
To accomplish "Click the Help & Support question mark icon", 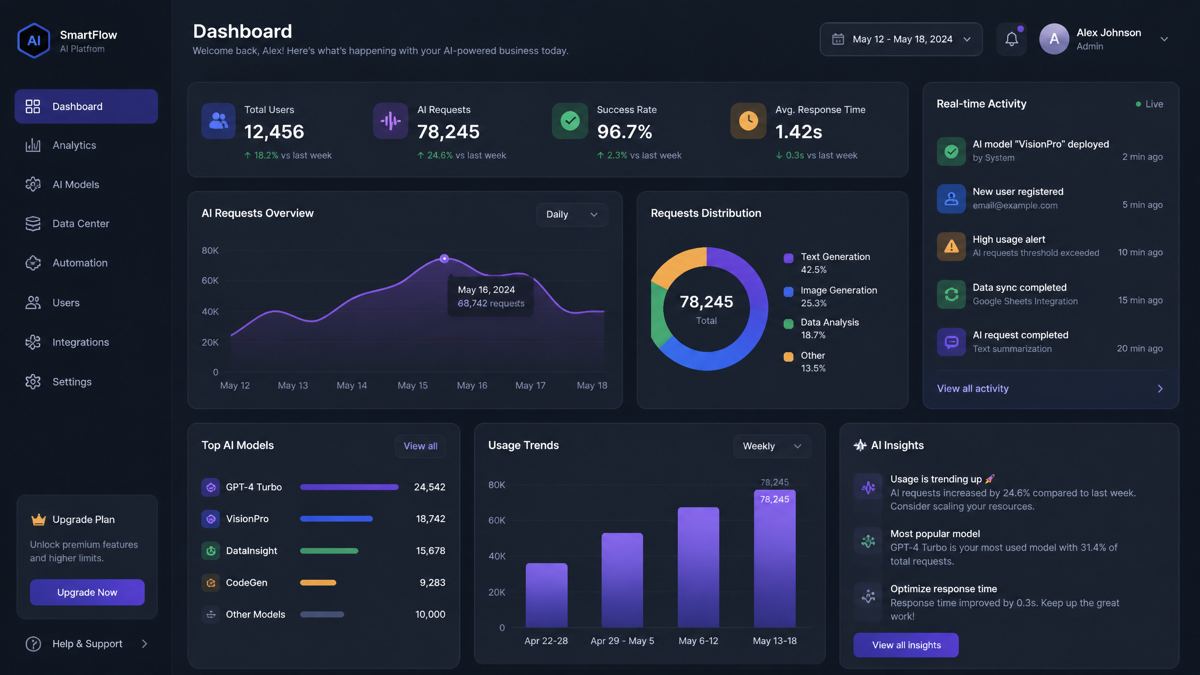I will (x=33, y=644).
